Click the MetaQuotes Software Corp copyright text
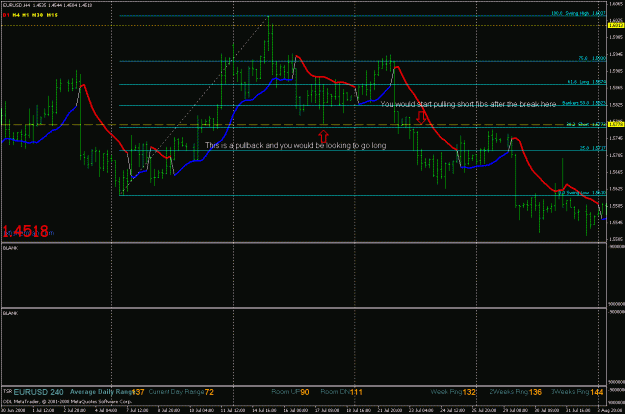The height and width of the screenshot is (414, 625). (x=67, y=402)
